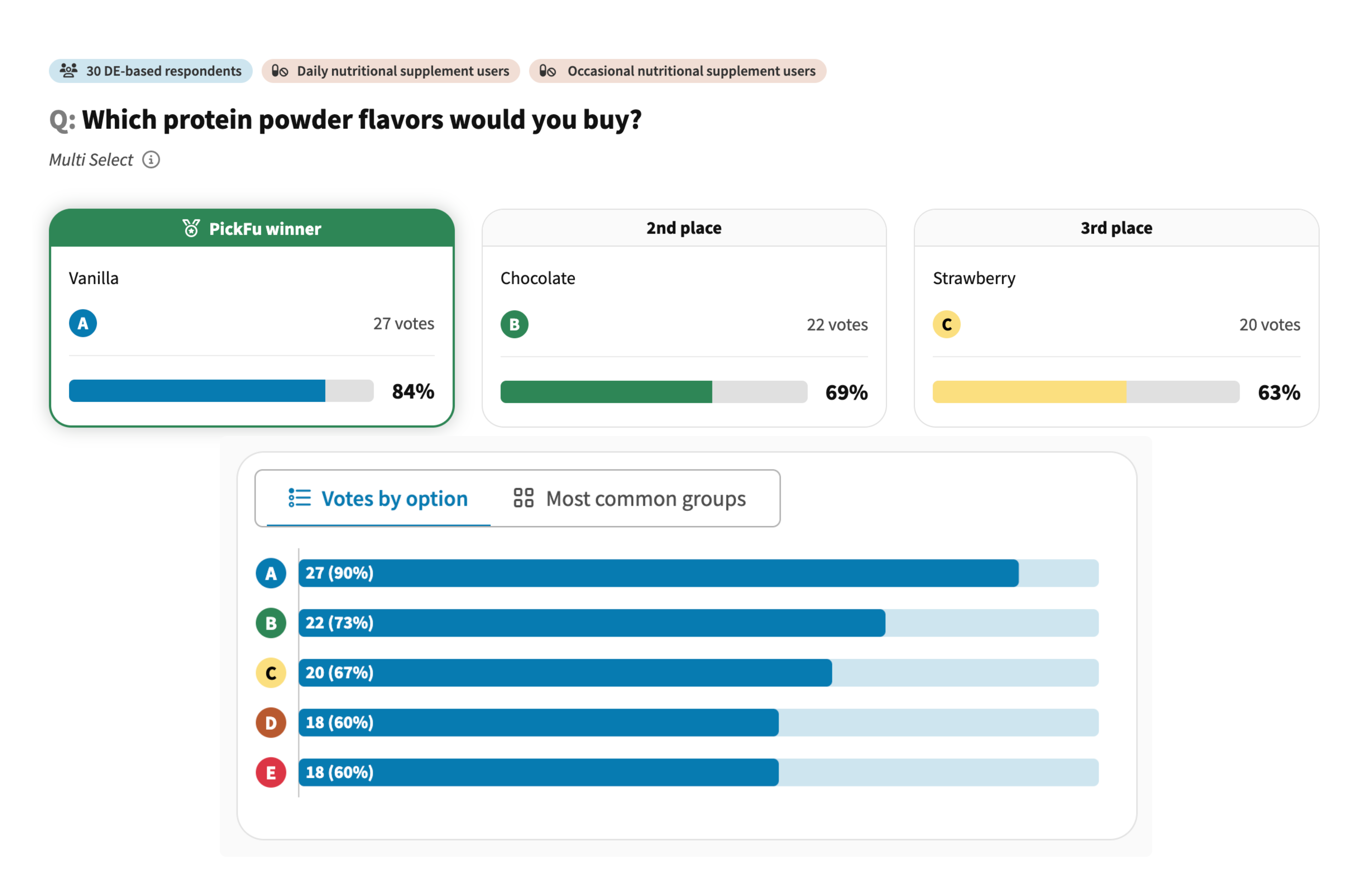Click the green B badge in the Chocolate card
The width and height of the screenshot is (1372, 872).
point(514,324)
